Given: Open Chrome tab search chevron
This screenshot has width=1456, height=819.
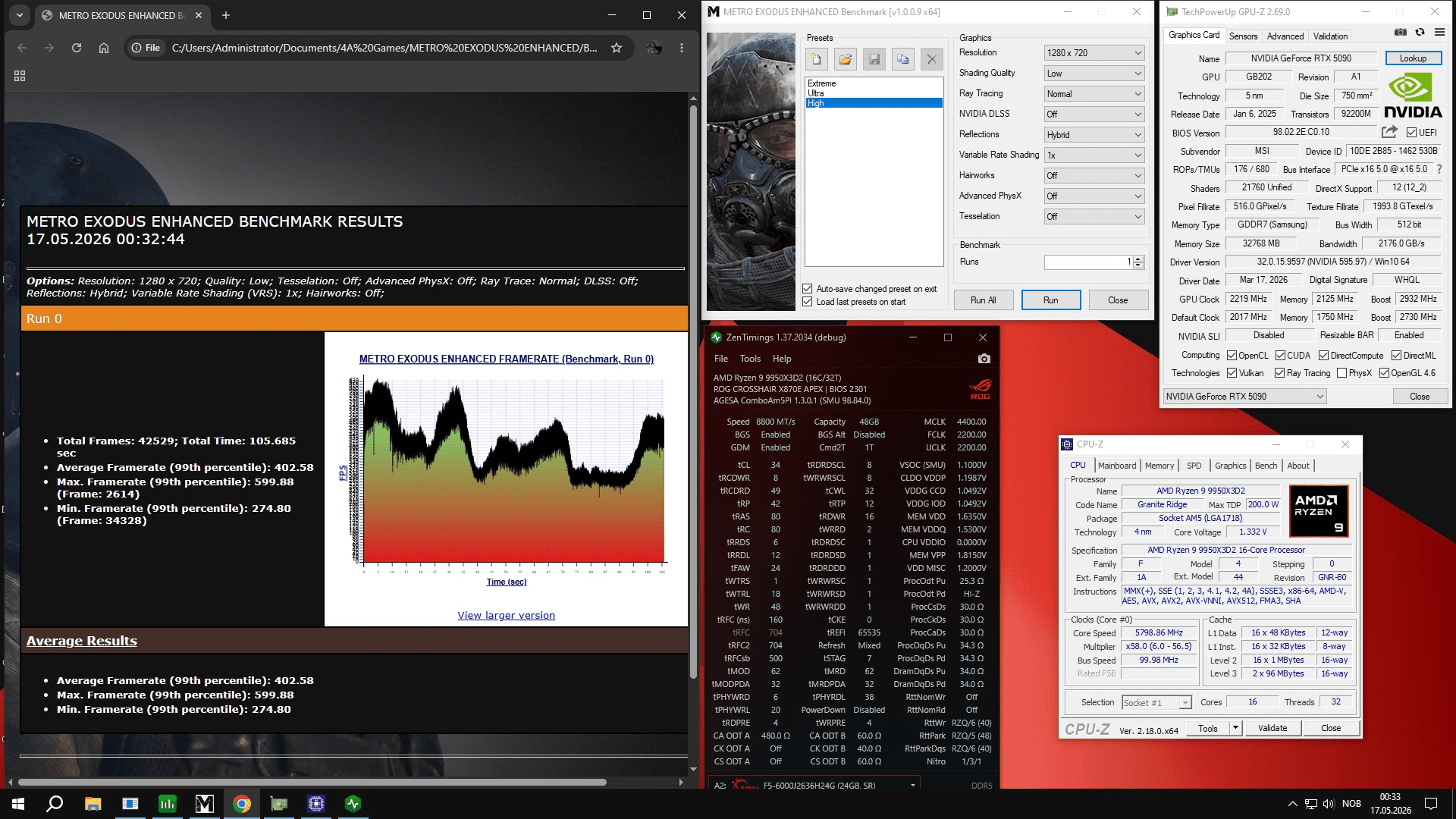Looking at the screenshot, I should [x=20, y=14].
